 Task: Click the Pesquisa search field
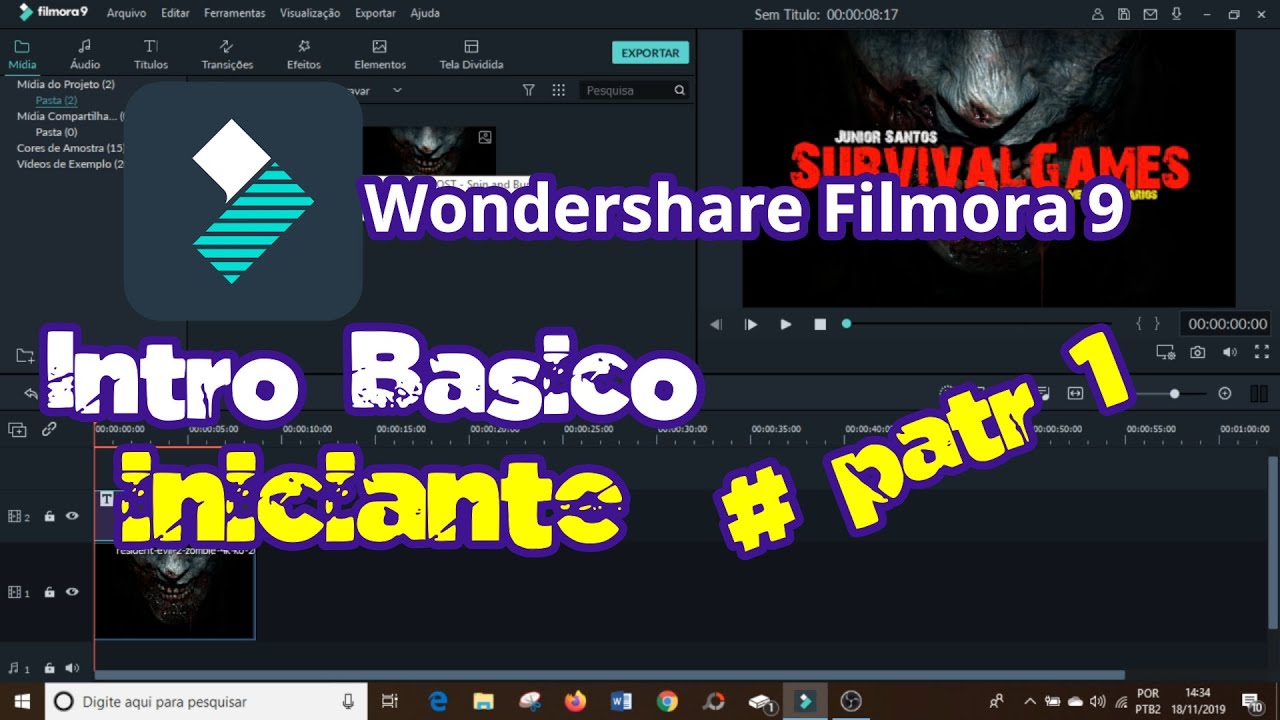point(634,90)
